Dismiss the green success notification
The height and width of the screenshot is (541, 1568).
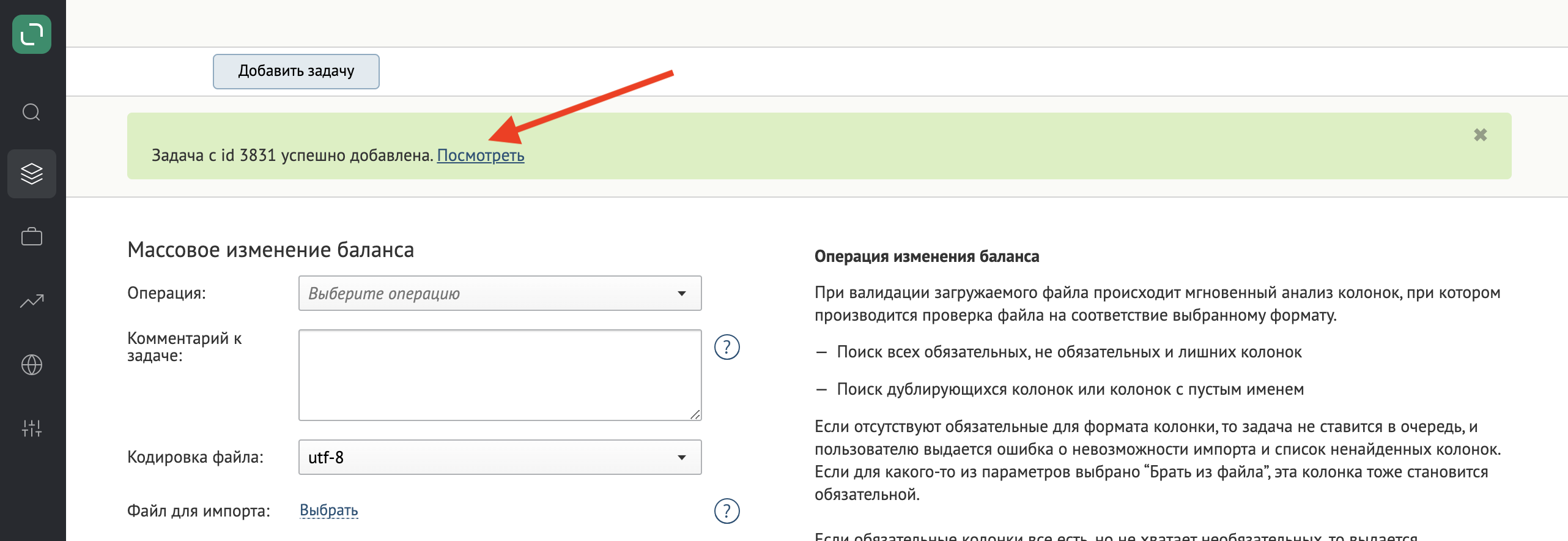click(1481, 135)
